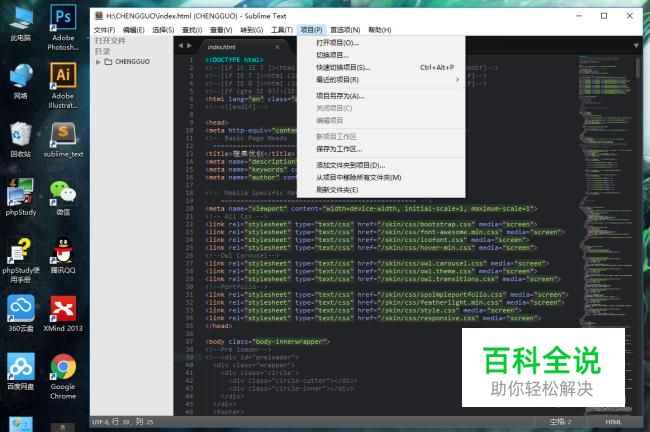650x432 pixels.
Task: Open the 编辑(E) menu
Action: [x=133, y=30]
